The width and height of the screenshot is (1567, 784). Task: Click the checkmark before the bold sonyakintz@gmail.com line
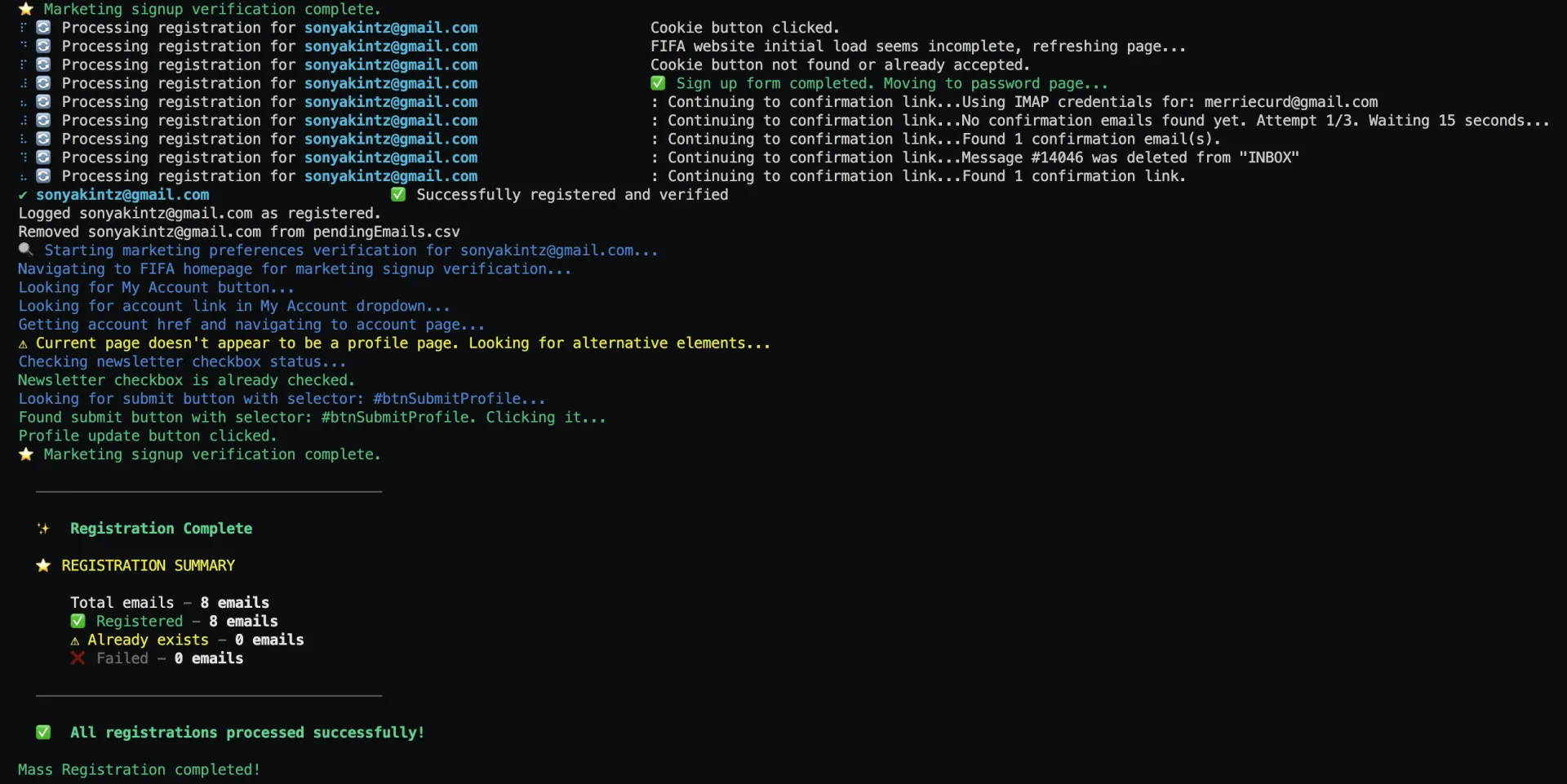point(23,195)
